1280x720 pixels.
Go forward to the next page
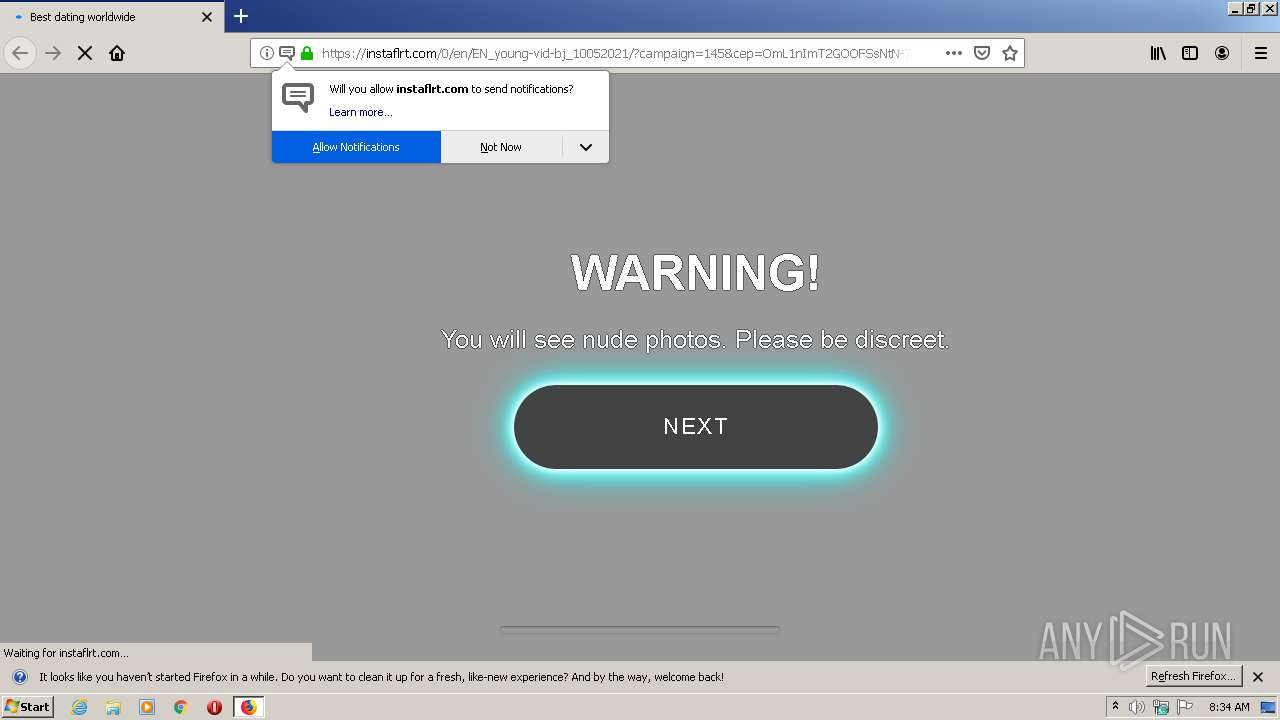coord(53,53)
